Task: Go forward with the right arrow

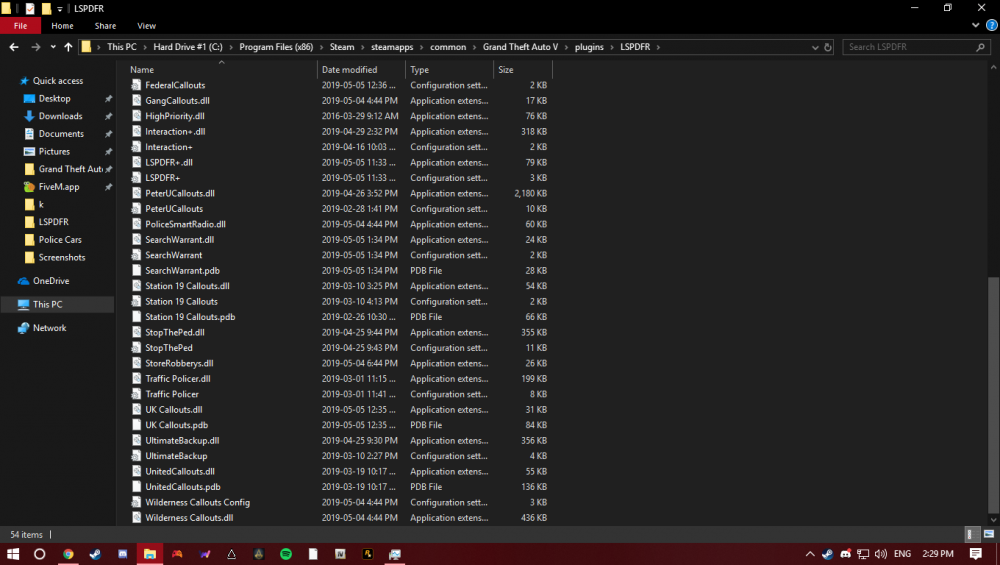Action: pyautogui.click(x=36, y=47)
